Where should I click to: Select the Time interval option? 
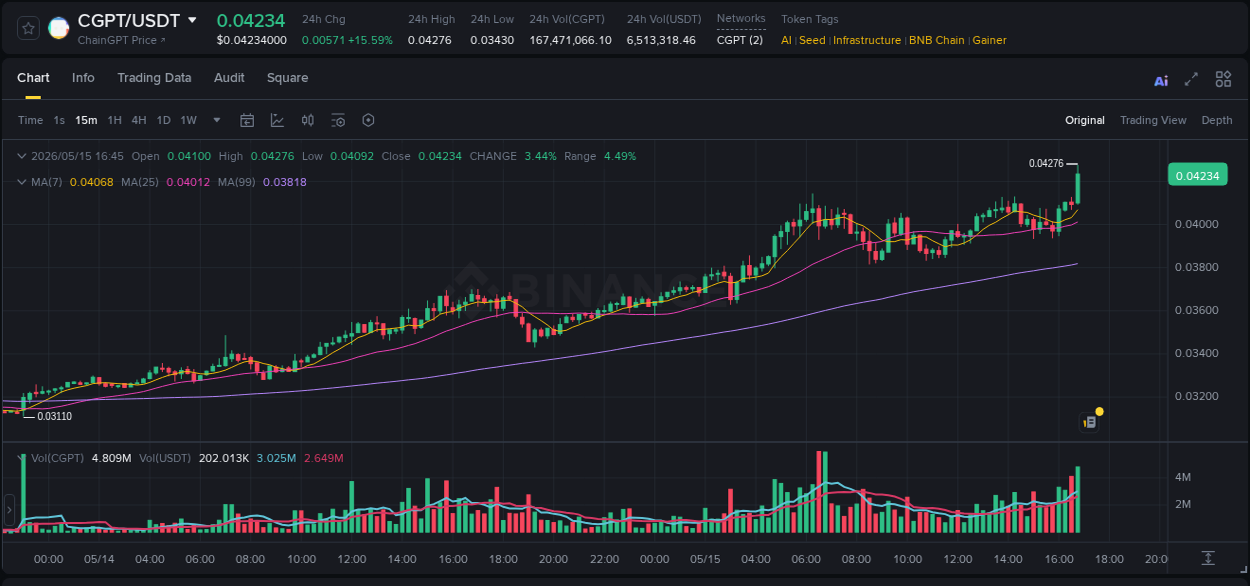30,120
